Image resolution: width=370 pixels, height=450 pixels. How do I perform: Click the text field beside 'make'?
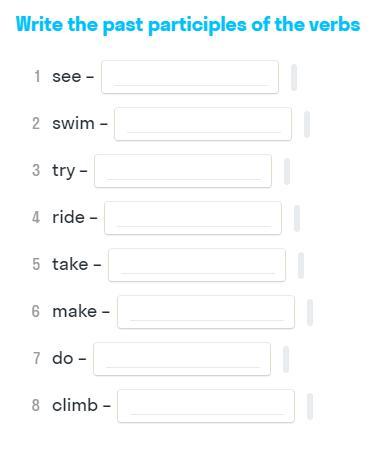point(206,312)
